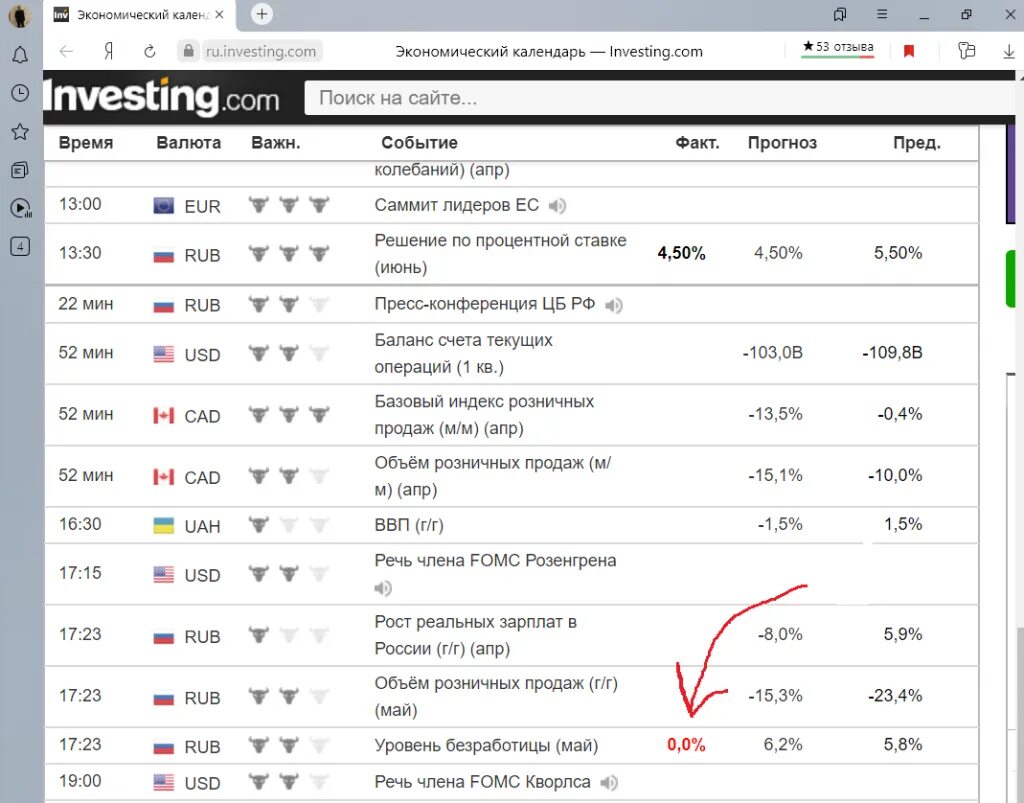1024x803 pixels.
Task: Open the notifications bell in the sidebar
Action: point(20,55)
